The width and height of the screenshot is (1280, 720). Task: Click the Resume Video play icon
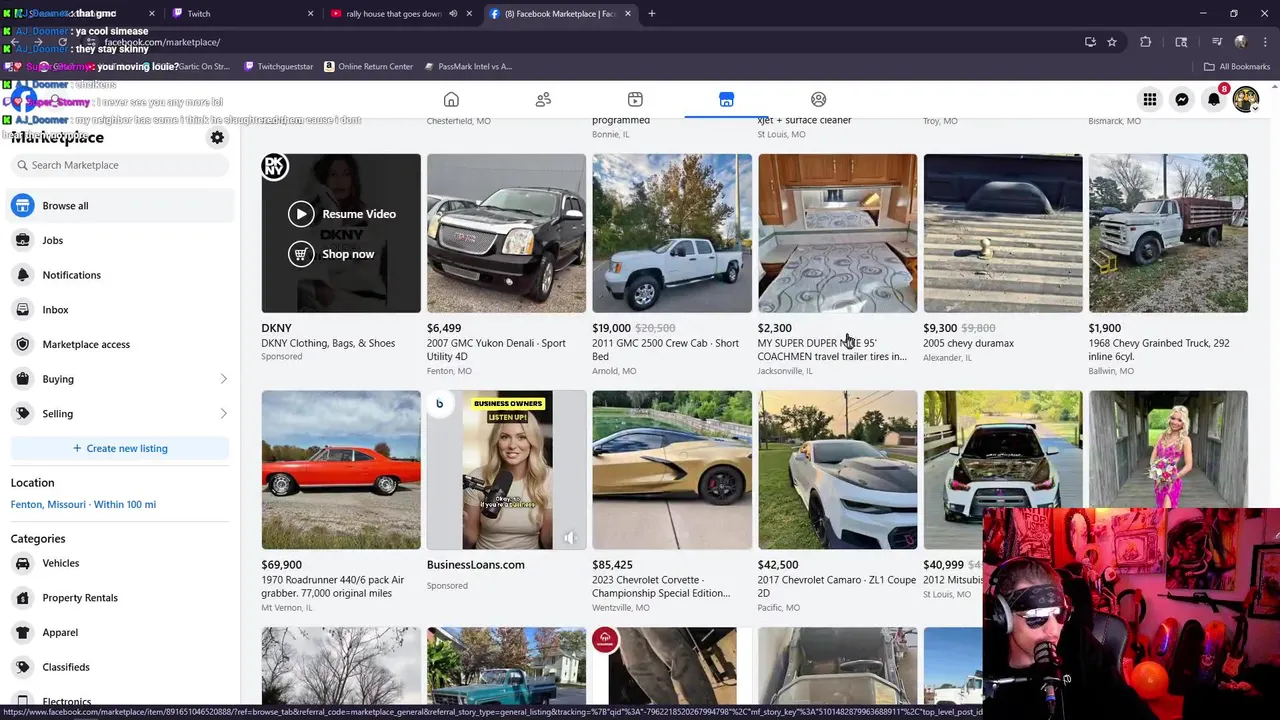coord(301,214)
